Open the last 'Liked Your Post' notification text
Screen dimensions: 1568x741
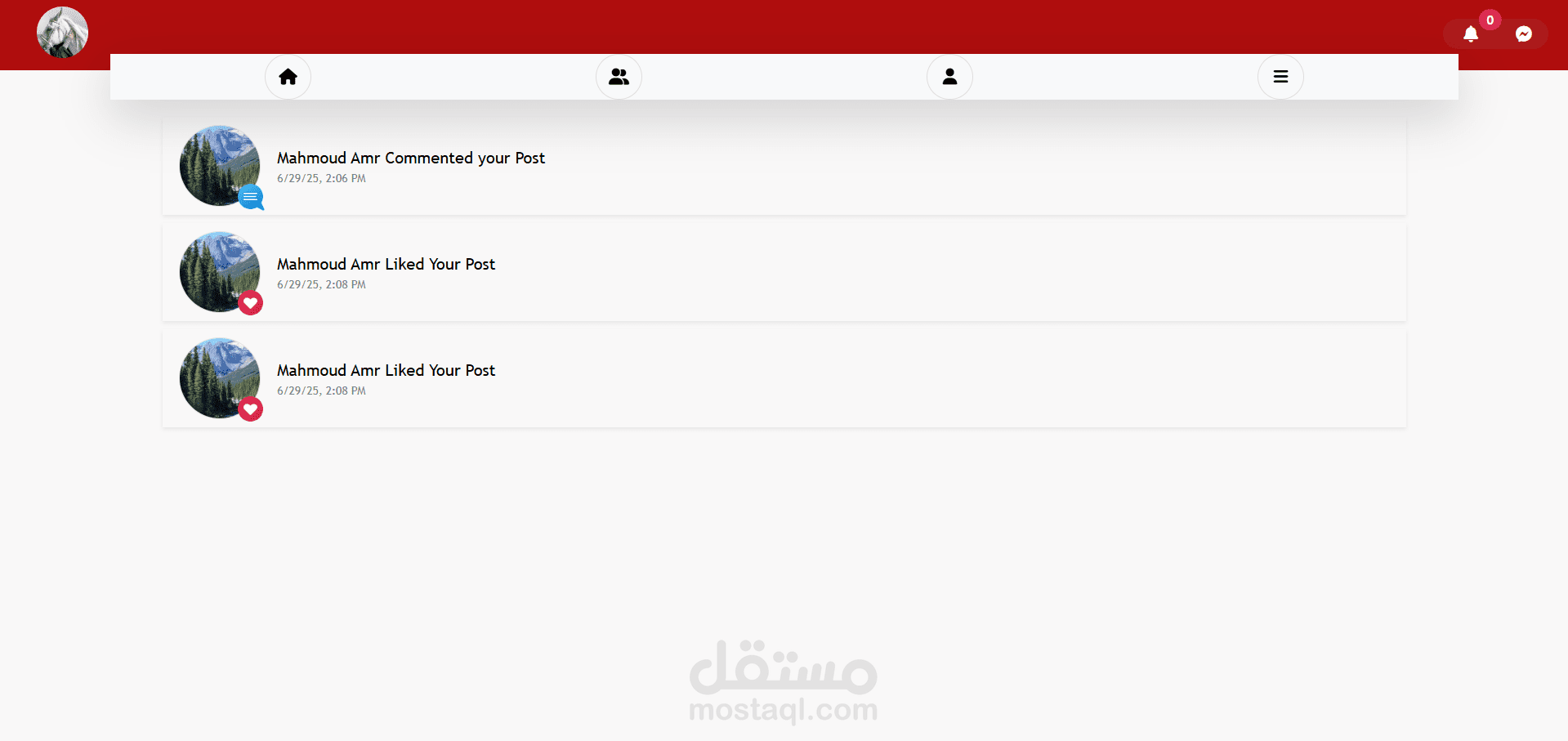(x=386, y=370)
